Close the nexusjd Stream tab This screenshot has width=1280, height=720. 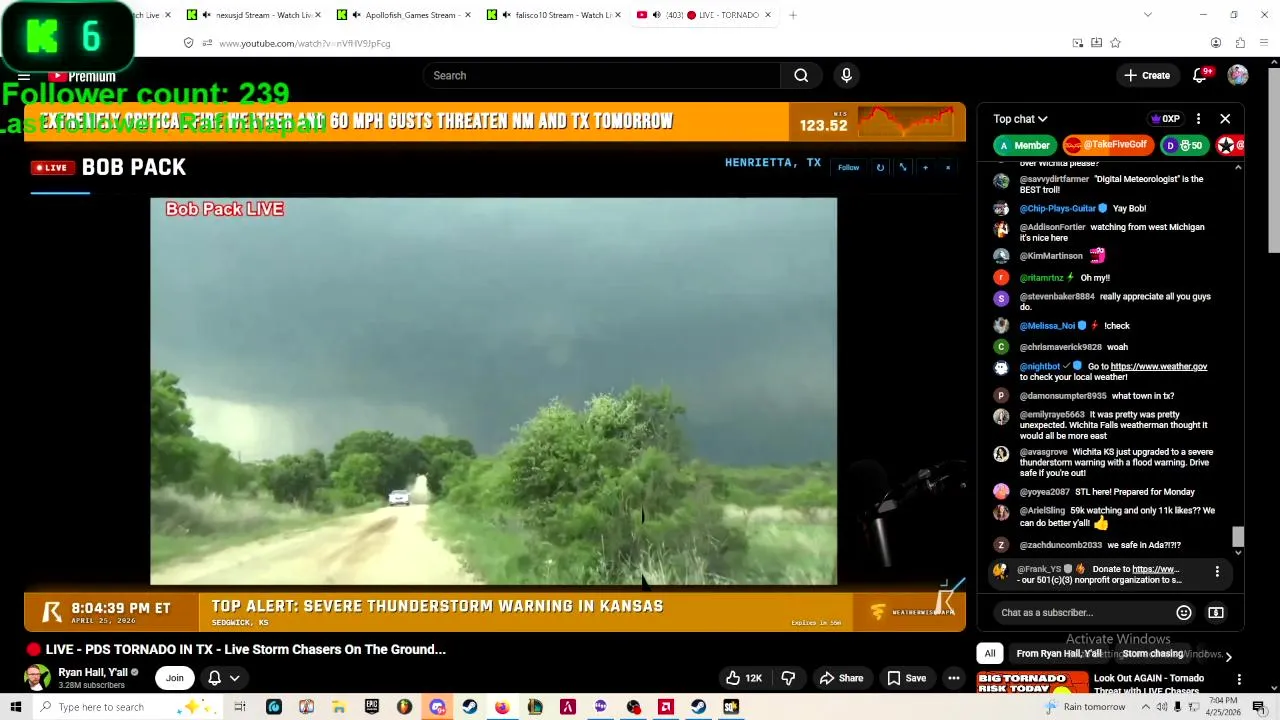point(318,15)
